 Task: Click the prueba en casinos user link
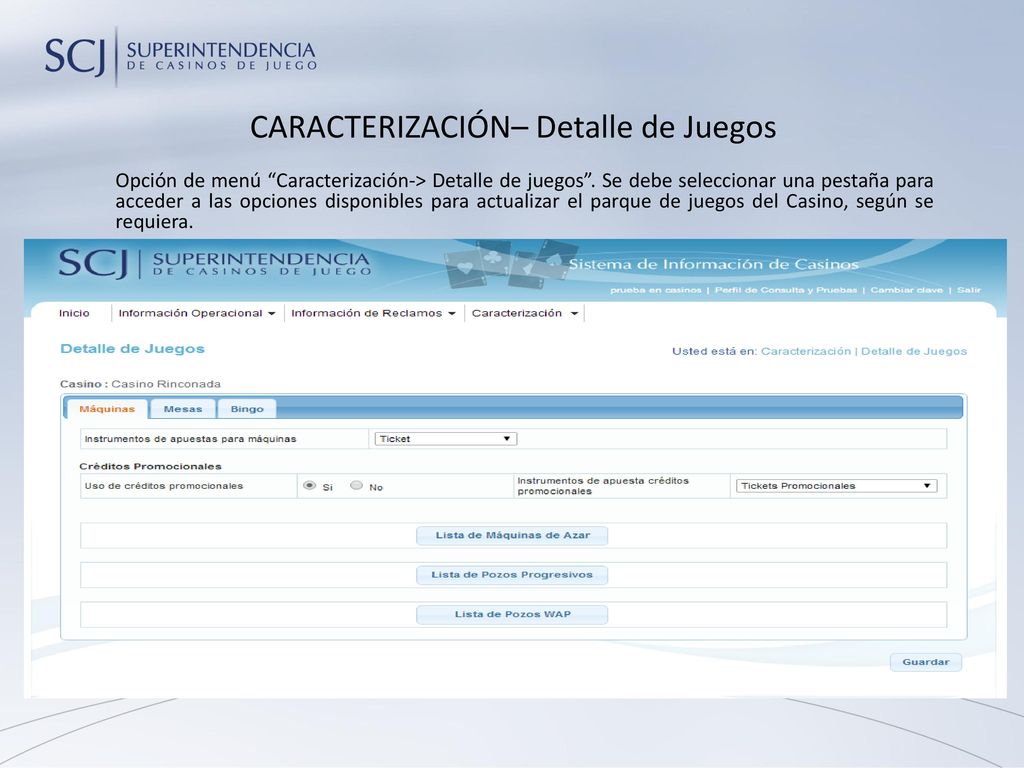pos(656,290)
